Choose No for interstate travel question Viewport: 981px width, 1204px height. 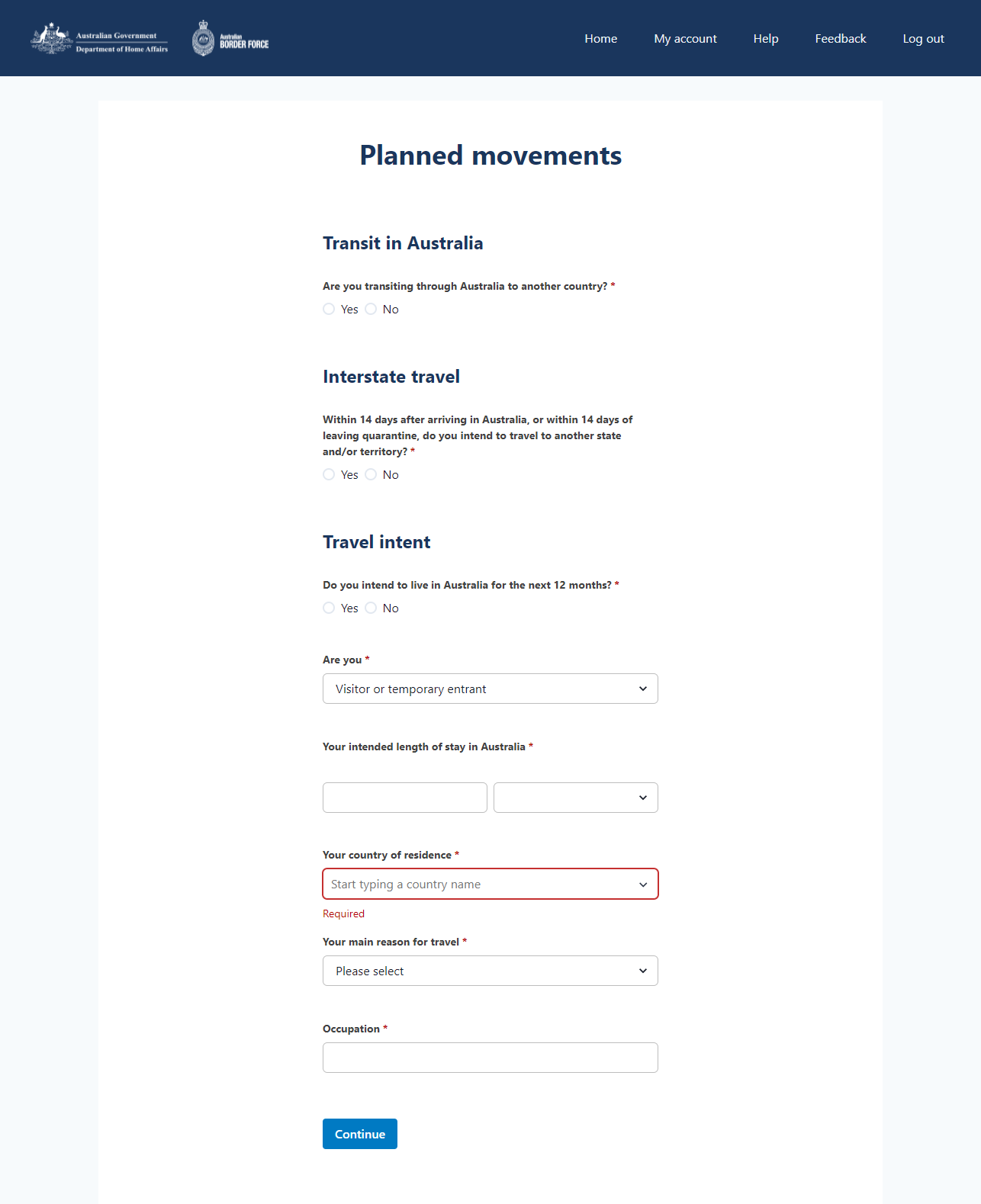click(371, 474)
